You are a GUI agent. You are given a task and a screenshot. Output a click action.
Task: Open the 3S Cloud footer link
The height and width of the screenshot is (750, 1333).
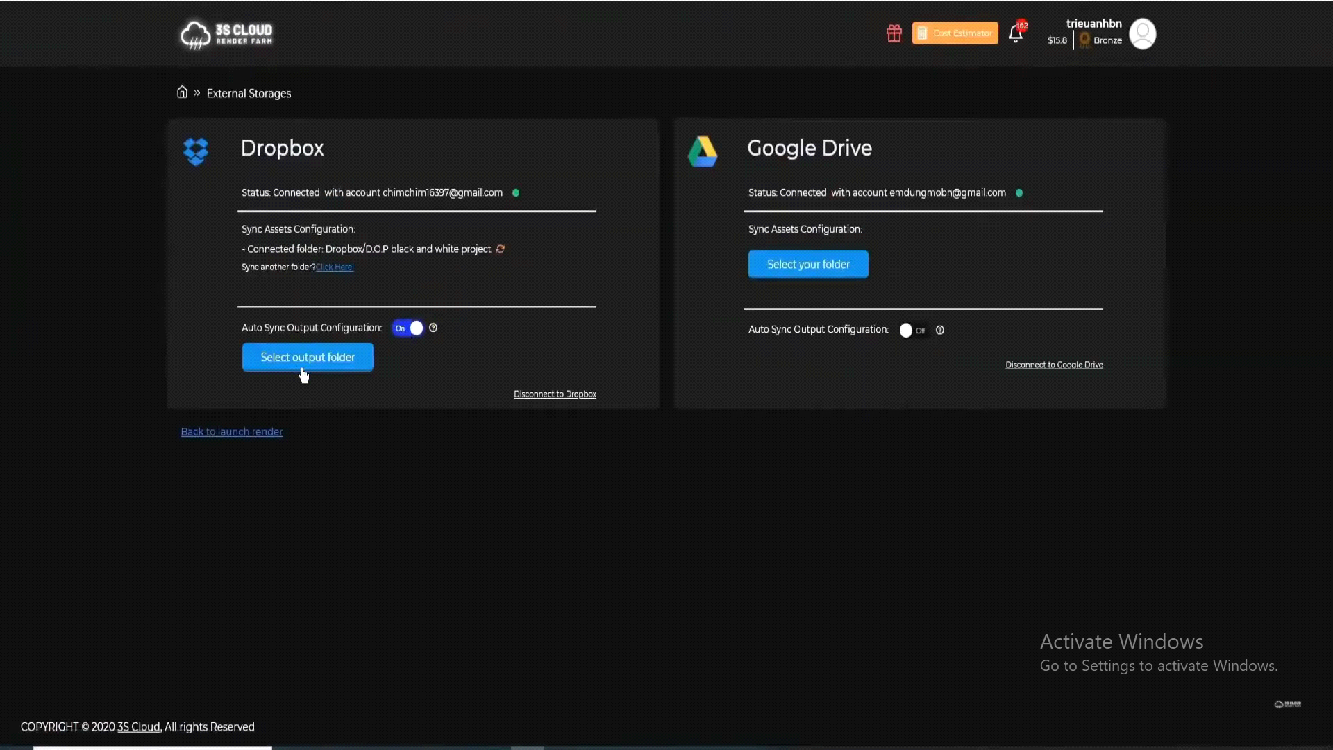139,727
